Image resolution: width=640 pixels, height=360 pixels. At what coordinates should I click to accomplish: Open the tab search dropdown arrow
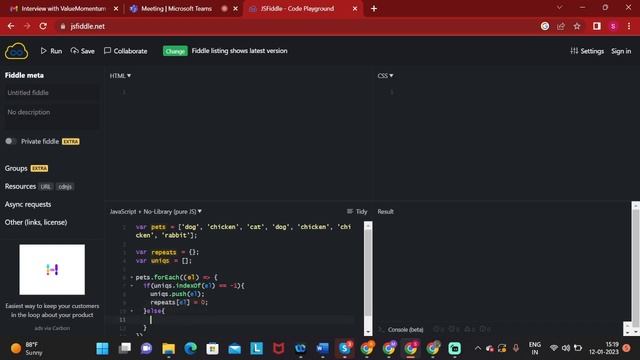tap(560, 7)
